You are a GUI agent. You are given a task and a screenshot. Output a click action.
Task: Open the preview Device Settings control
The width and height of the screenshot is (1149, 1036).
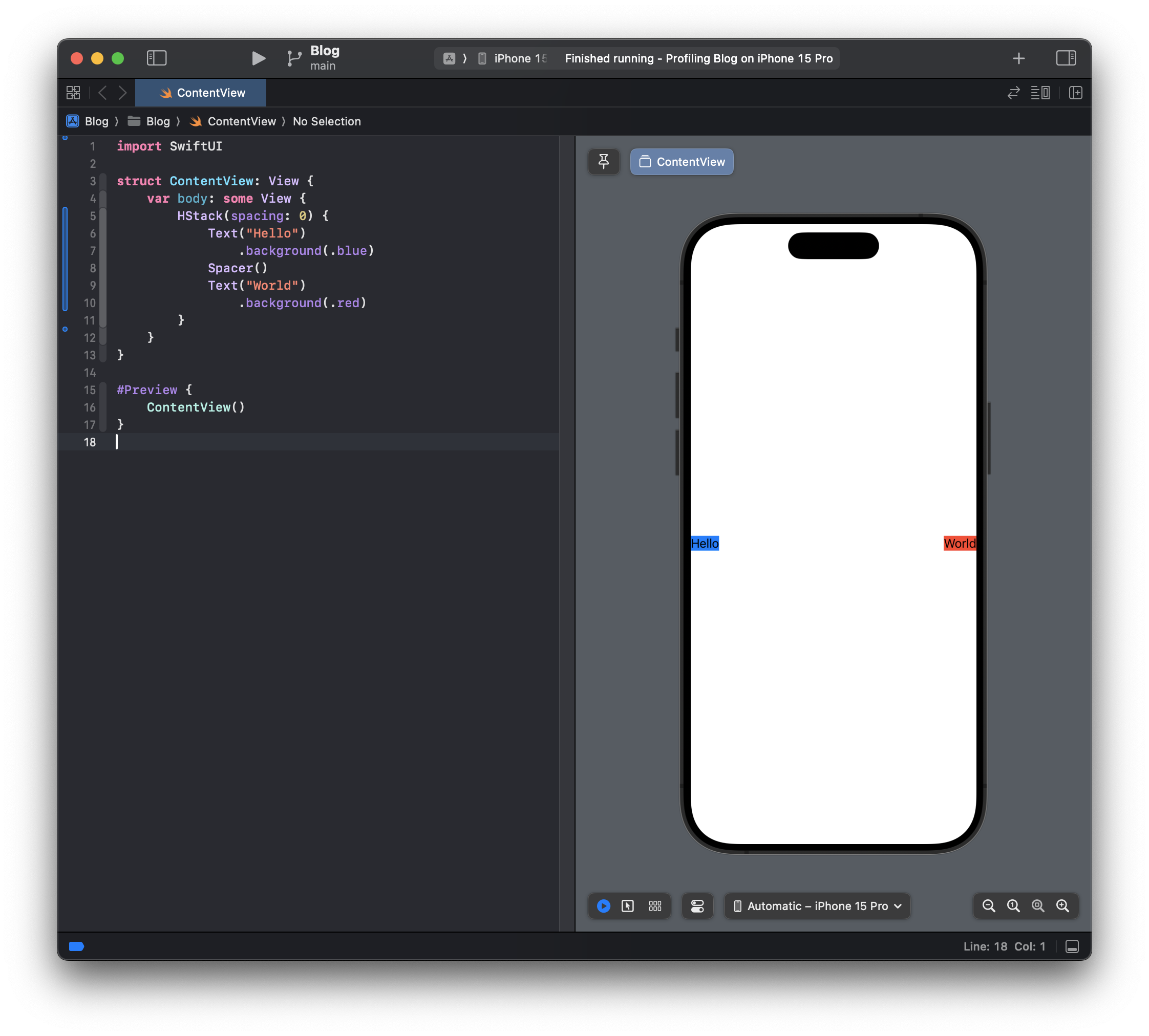pos(697,905)
